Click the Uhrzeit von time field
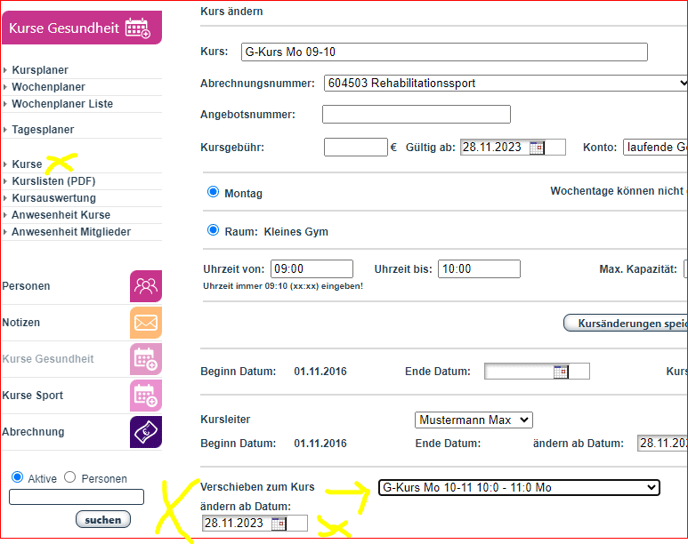 point(312,269)
